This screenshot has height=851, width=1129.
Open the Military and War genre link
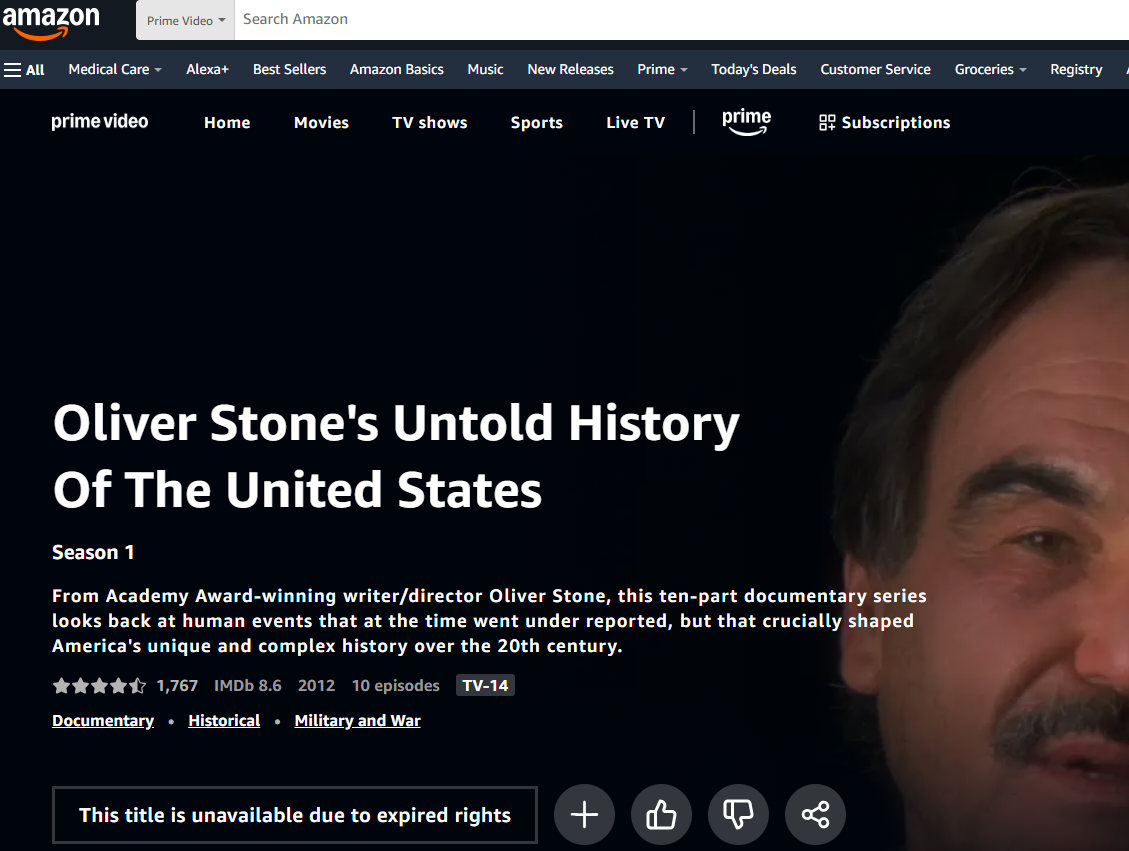tap(357, 721)
